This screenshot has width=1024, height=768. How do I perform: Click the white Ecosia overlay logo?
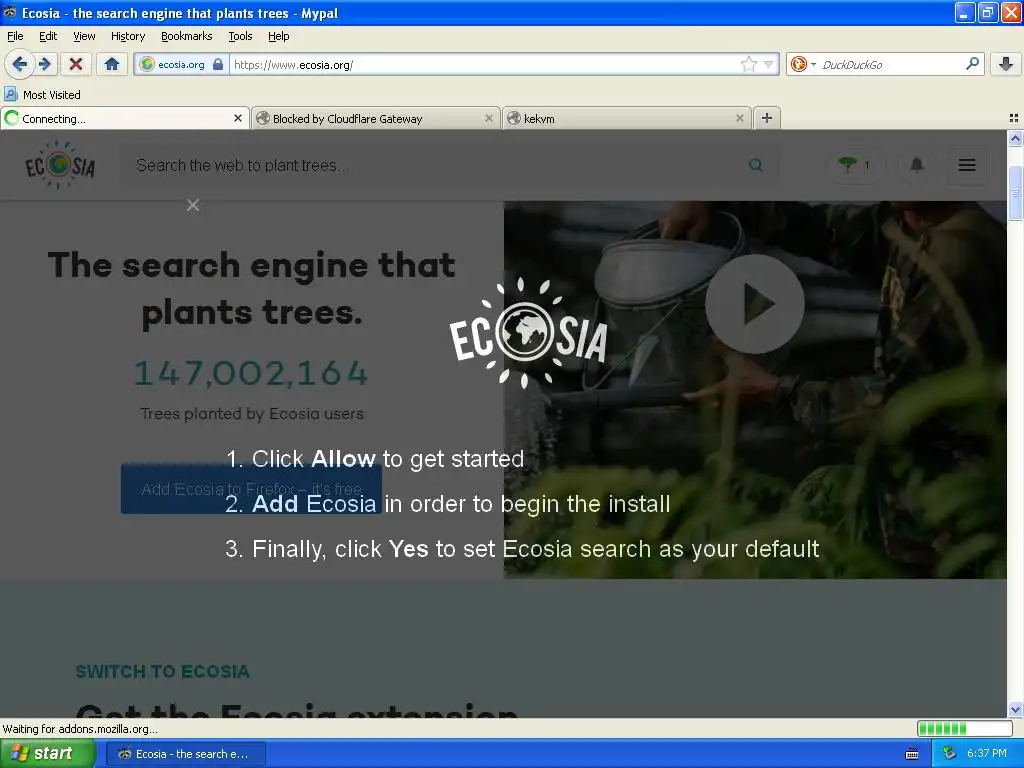point(528,333)
